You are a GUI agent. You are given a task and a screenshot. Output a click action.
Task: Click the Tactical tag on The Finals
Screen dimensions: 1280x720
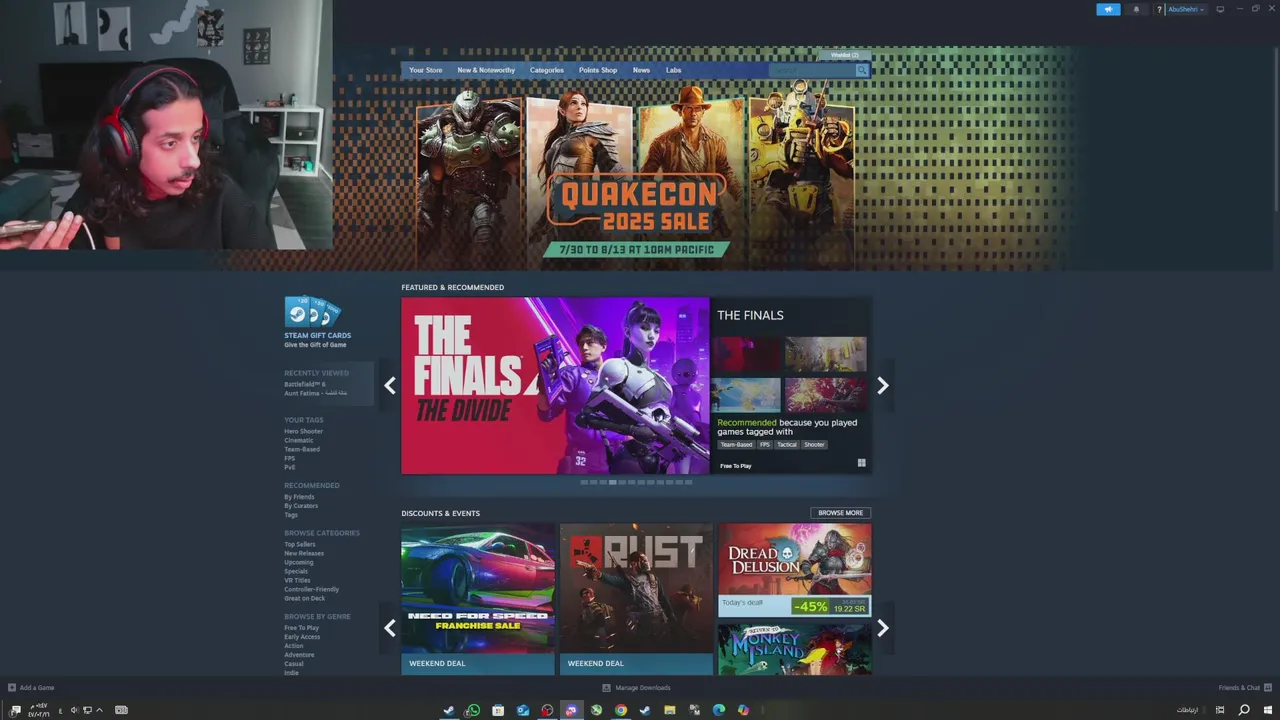[x=787, y=445]
